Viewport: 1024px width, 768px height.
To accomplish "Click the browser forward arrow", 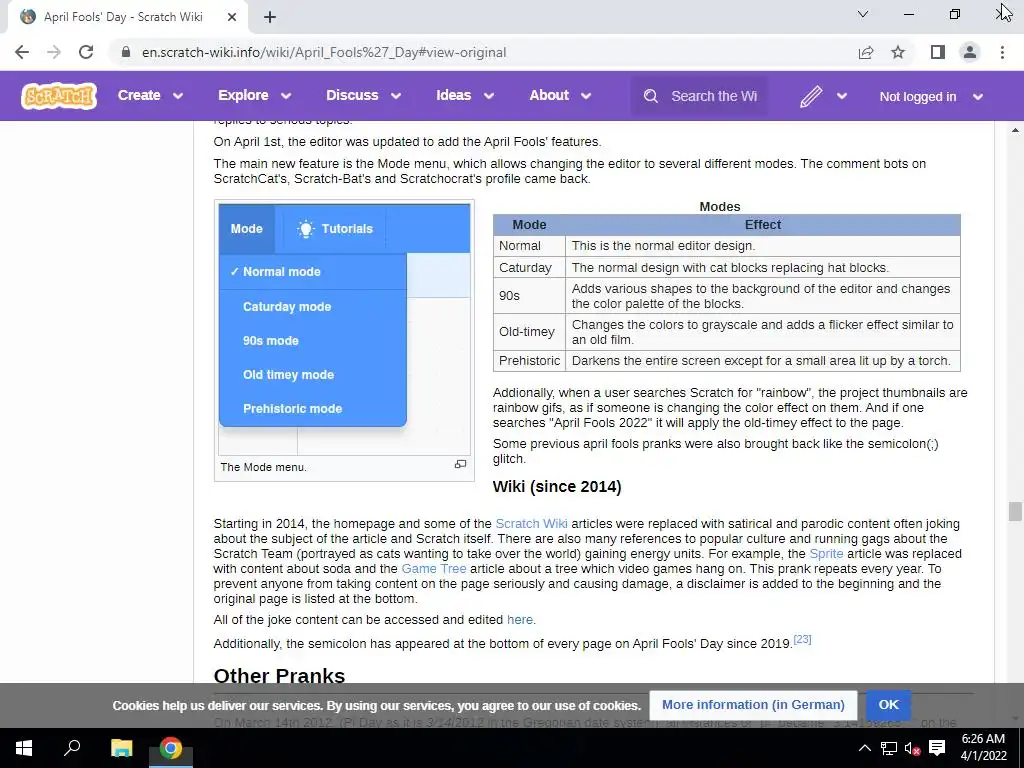I will (54, 52).
